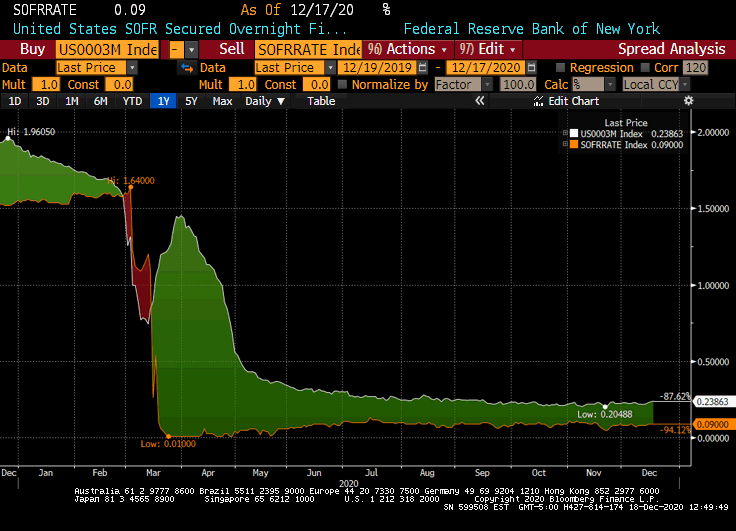Click the Buy security field US0003M Index

pos(107,49)
